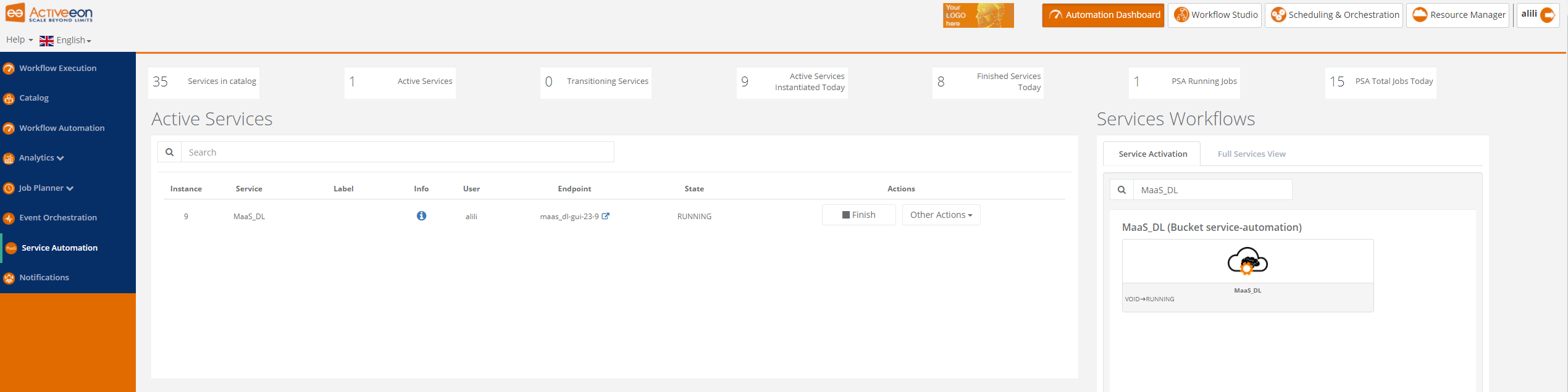
Task: Open Scheduling & Orchestration
Action: tap(1334, 15)
